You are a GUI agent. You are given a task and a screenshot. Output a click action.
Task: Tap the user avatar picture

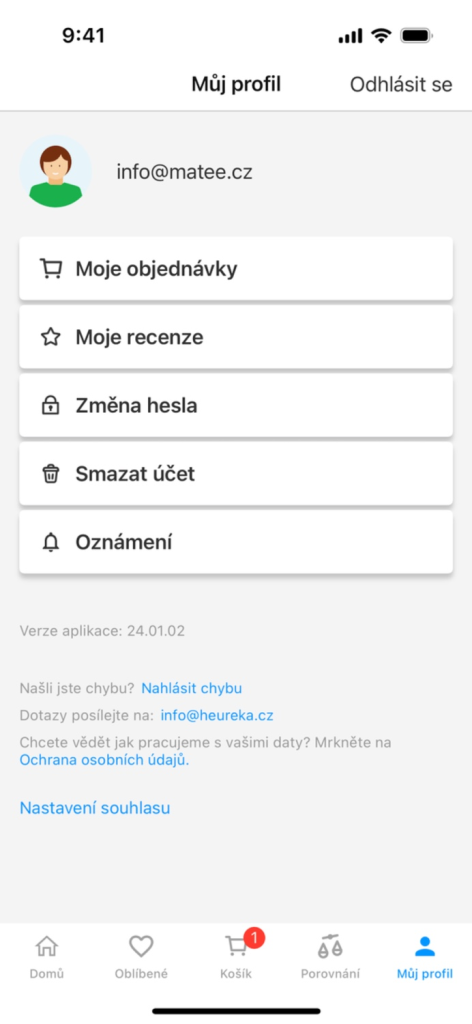point(55,172)
